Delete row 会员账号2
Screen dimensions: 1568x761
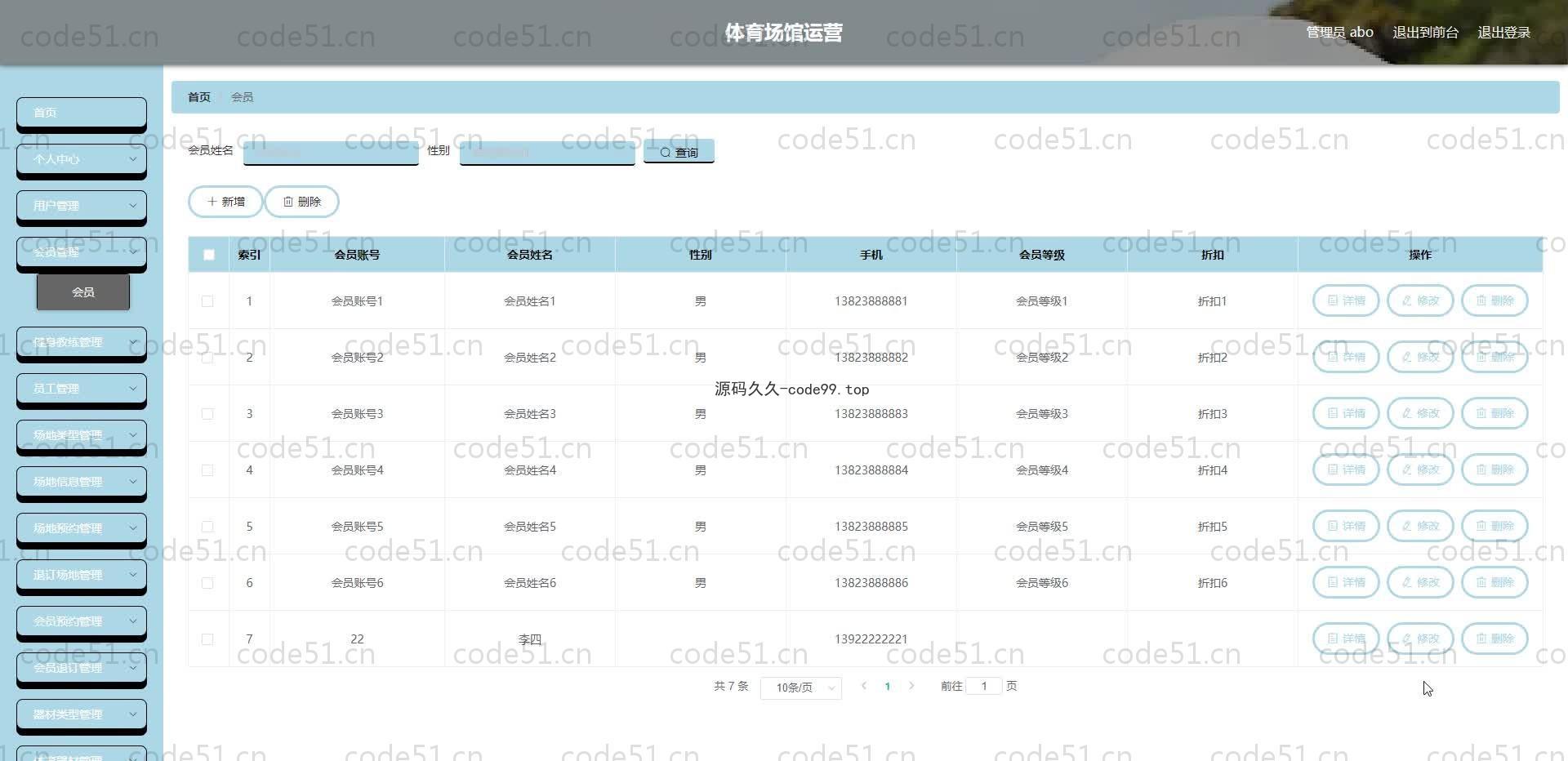click(x=1494, y=357)
